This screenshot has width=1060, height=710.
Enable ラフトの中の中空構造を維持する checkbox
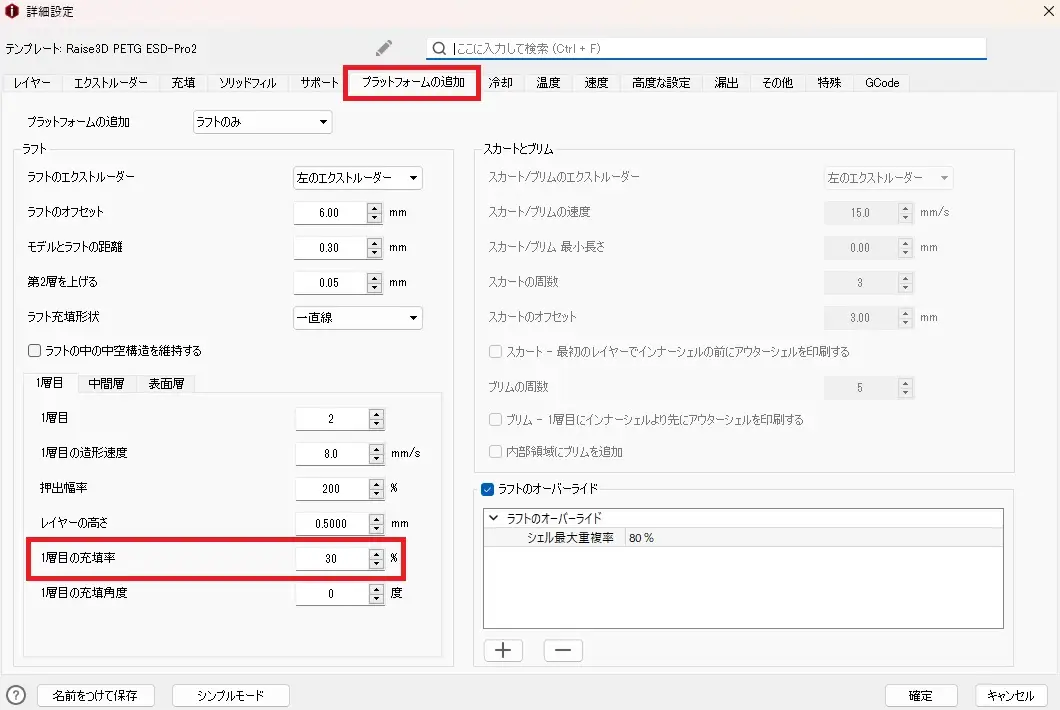pyautogui.click(x=35, y=351)
